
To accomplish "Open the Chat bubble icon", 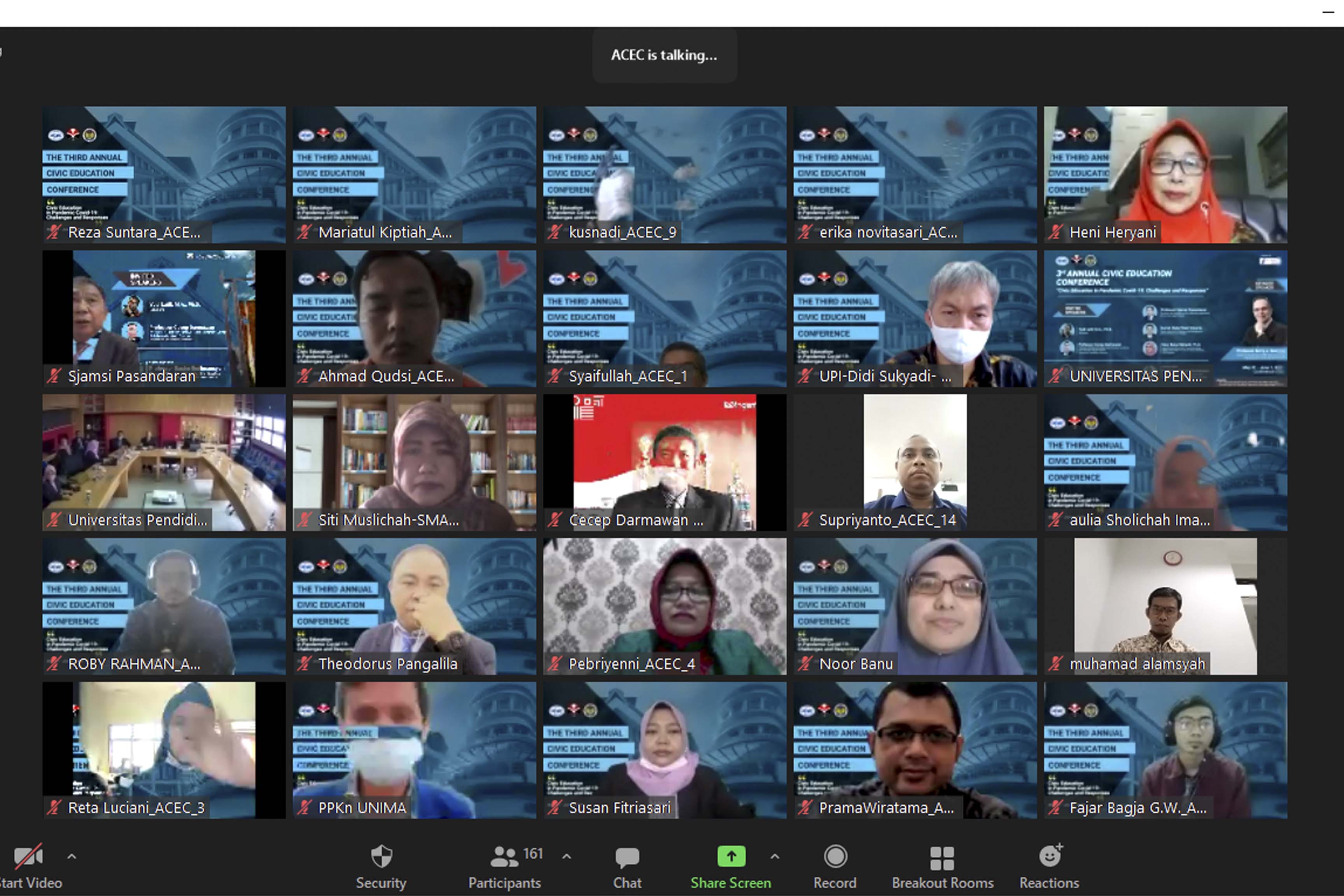I will click(627, 857).
